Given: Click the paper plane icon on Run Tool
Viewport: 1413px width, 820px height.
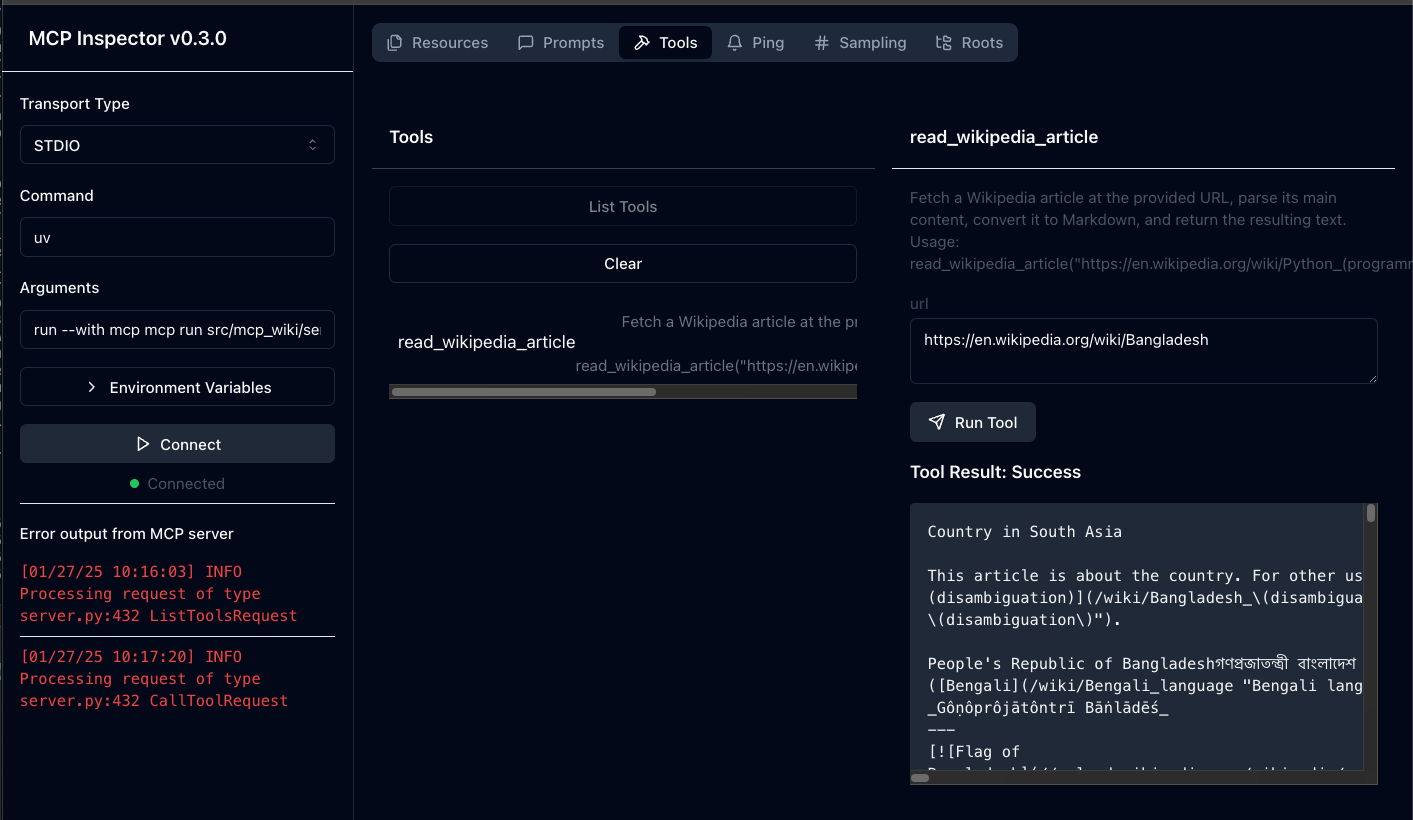Looking at the screenshot, I should [x=936, y=421].
